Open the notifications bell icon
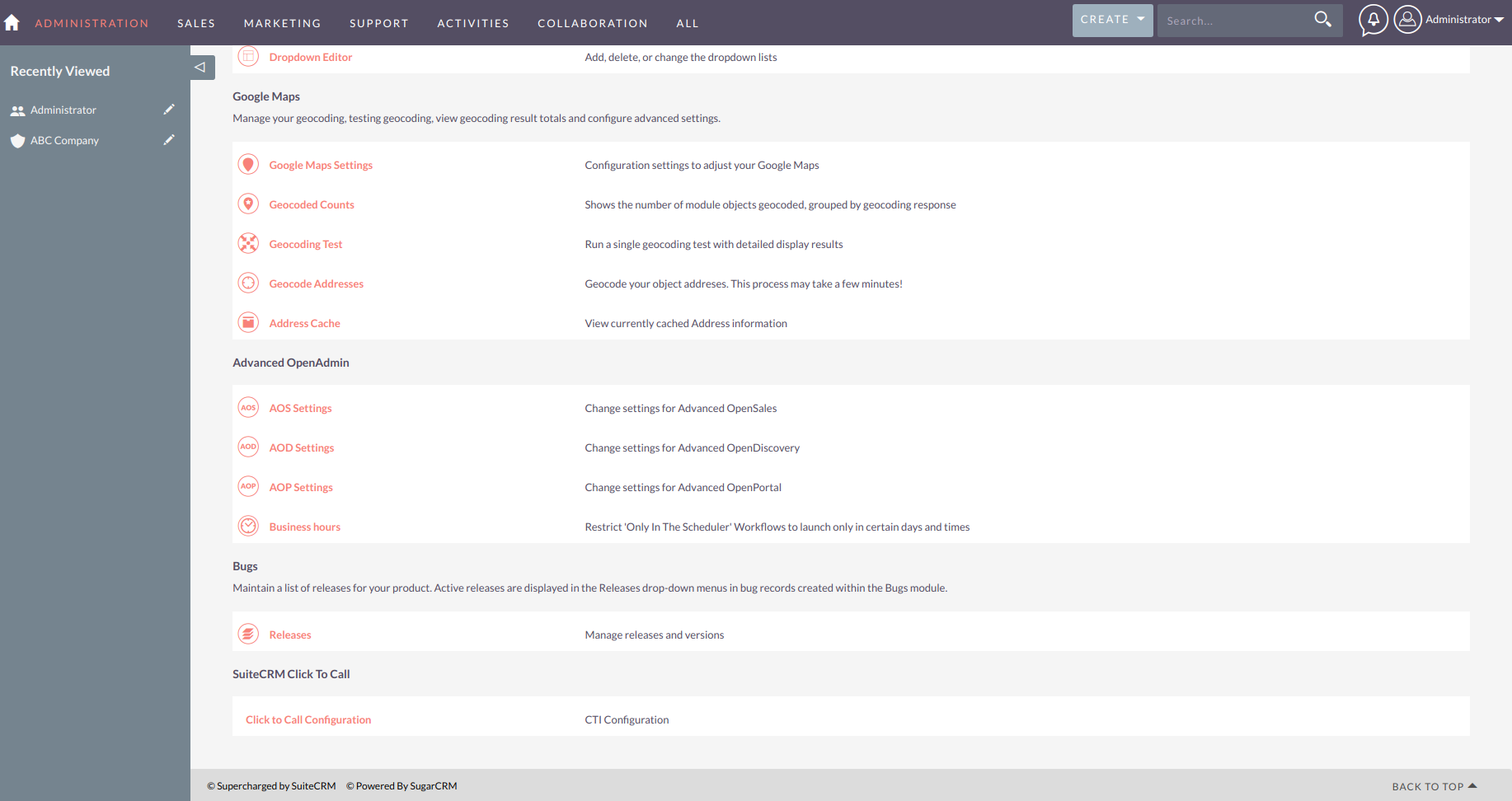This screenshot has height=801, width=1512. (x=1373, y=20)
